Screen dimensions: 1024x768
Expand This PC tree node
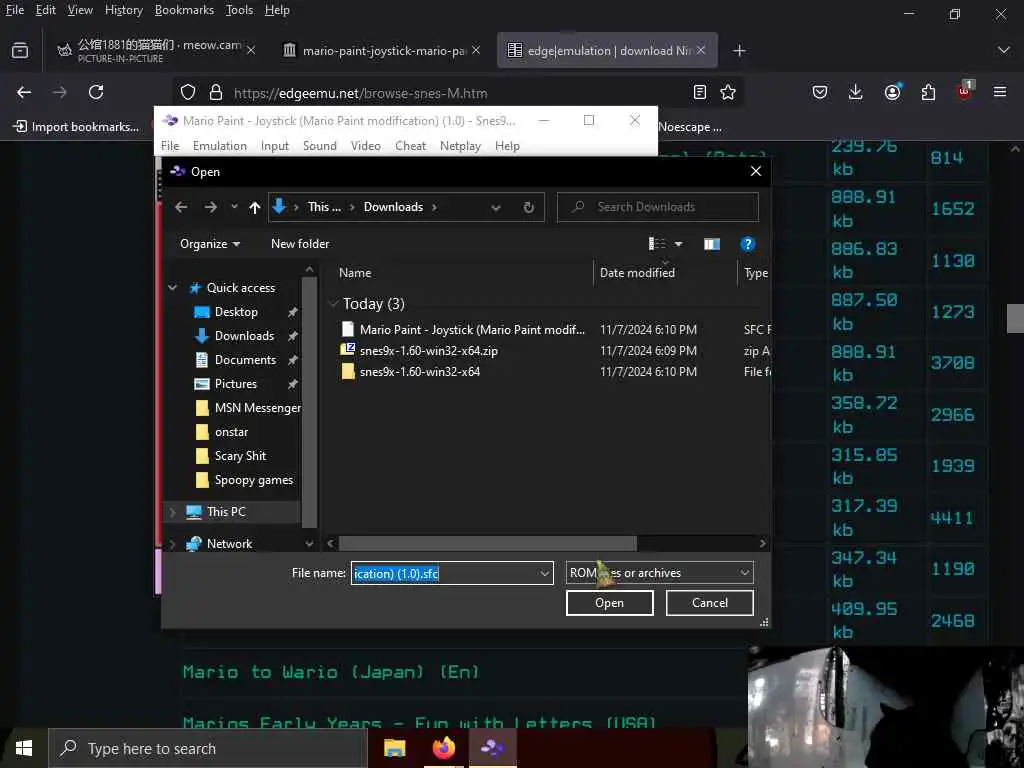click(172, 512)
